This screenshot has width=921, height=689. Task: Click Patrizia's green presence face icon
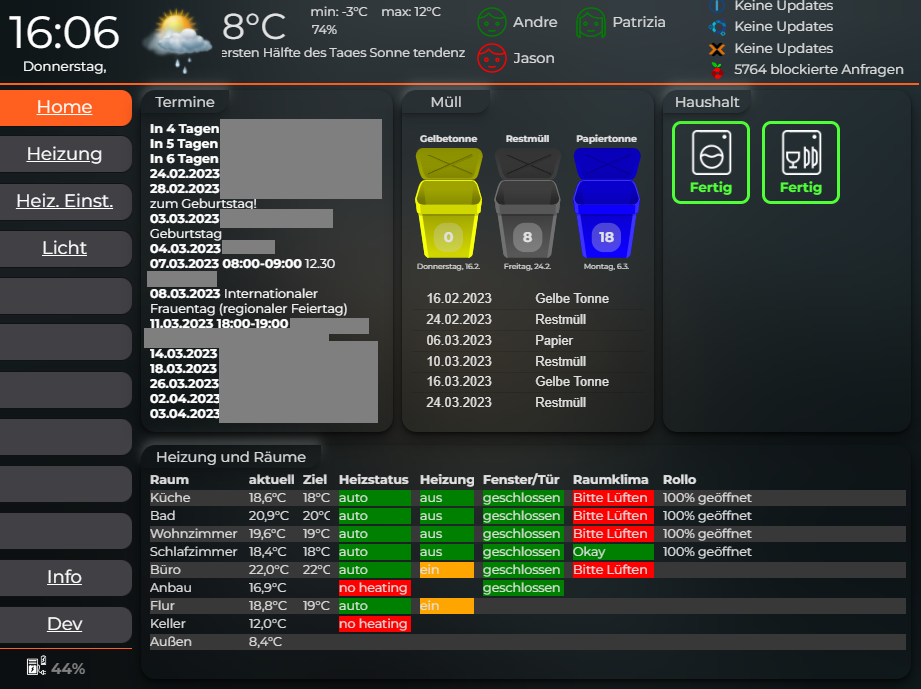(591, 22)
